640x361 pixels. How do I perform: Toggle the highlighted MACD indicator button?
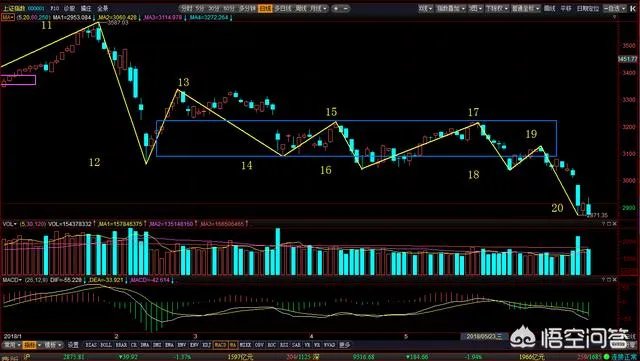pyautogui.click(x=220, y=345)
